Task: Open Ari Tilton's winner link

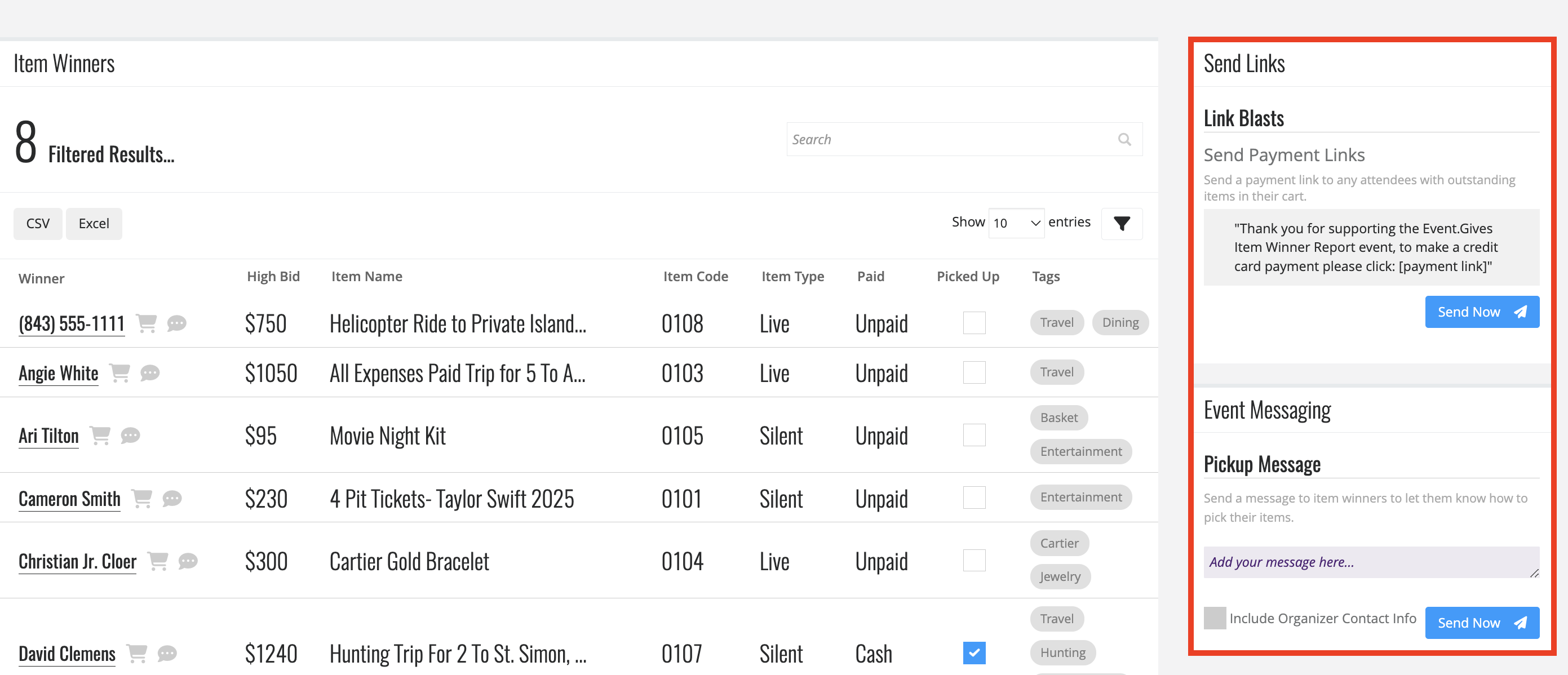Action: pos(48,437)
